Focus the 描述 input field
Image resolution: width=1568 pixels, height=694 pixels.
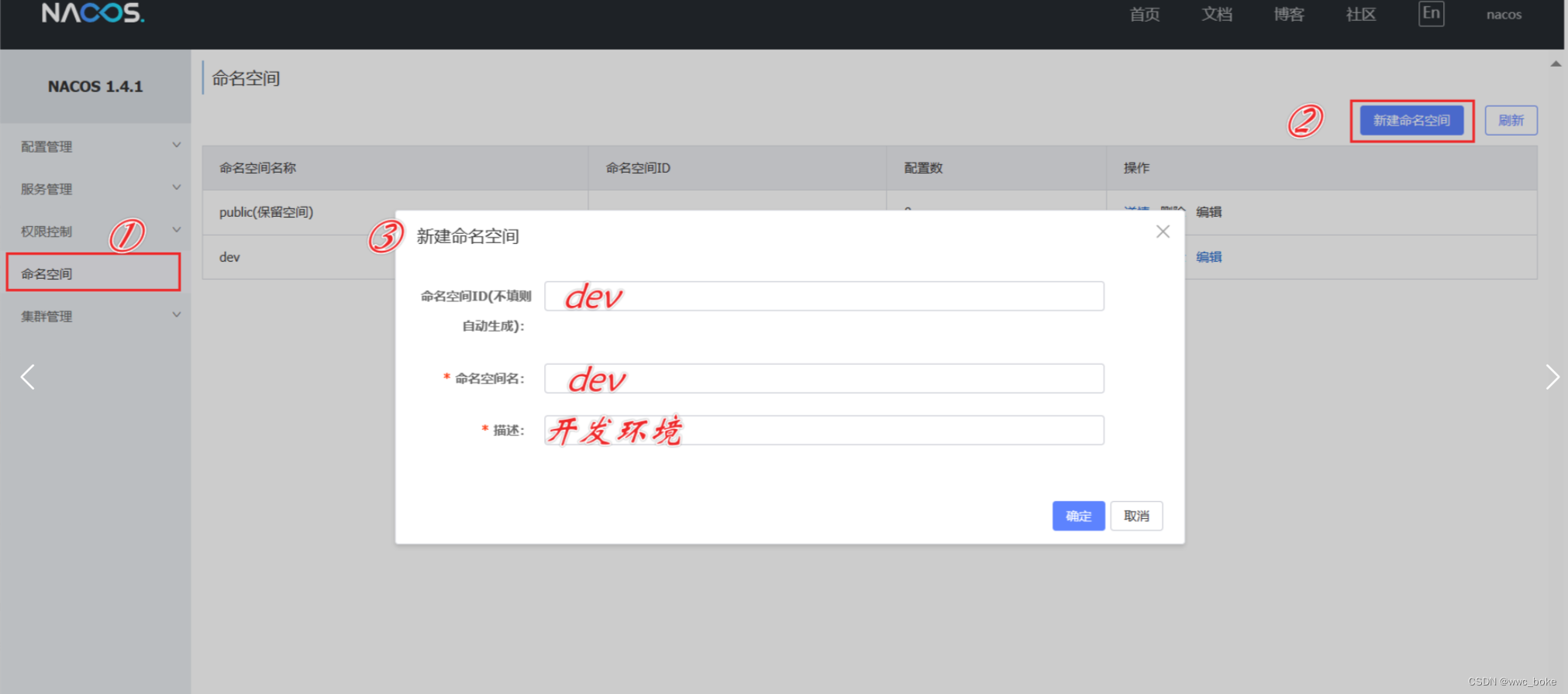pos(824,431)
